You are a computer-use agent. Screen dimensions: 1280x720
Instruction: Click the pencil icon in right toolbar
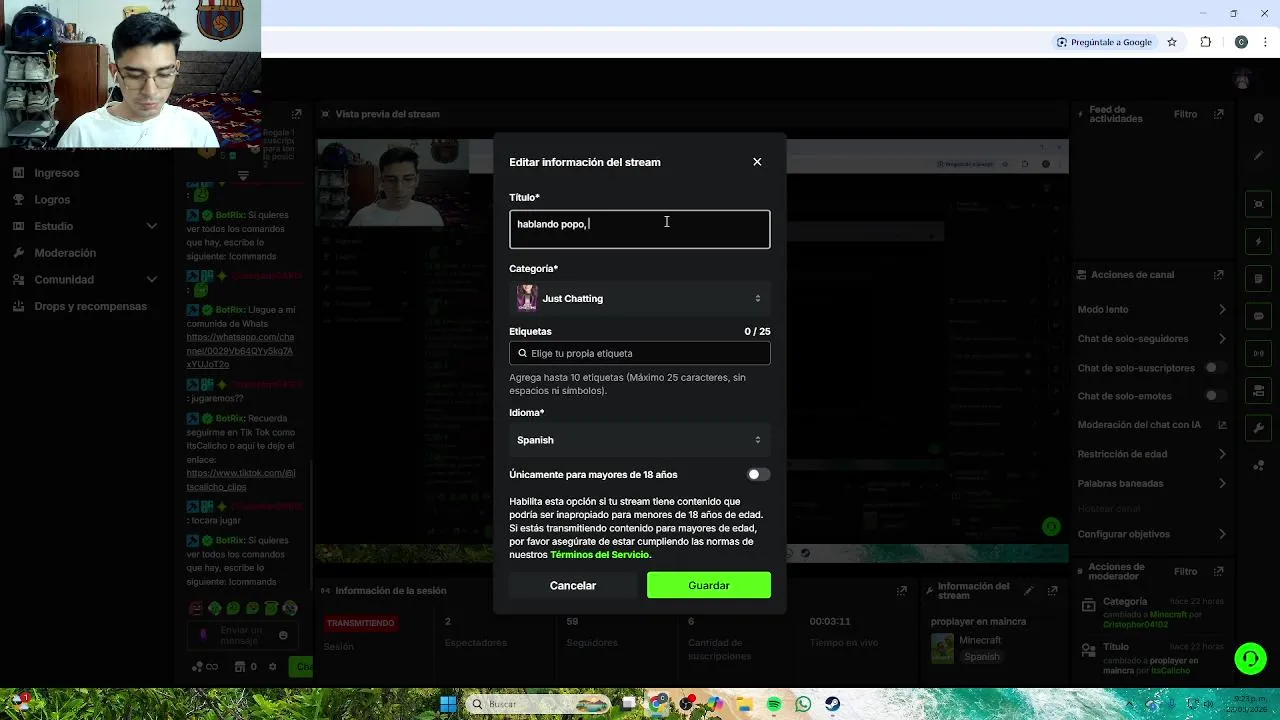[x=1259, y=156]
